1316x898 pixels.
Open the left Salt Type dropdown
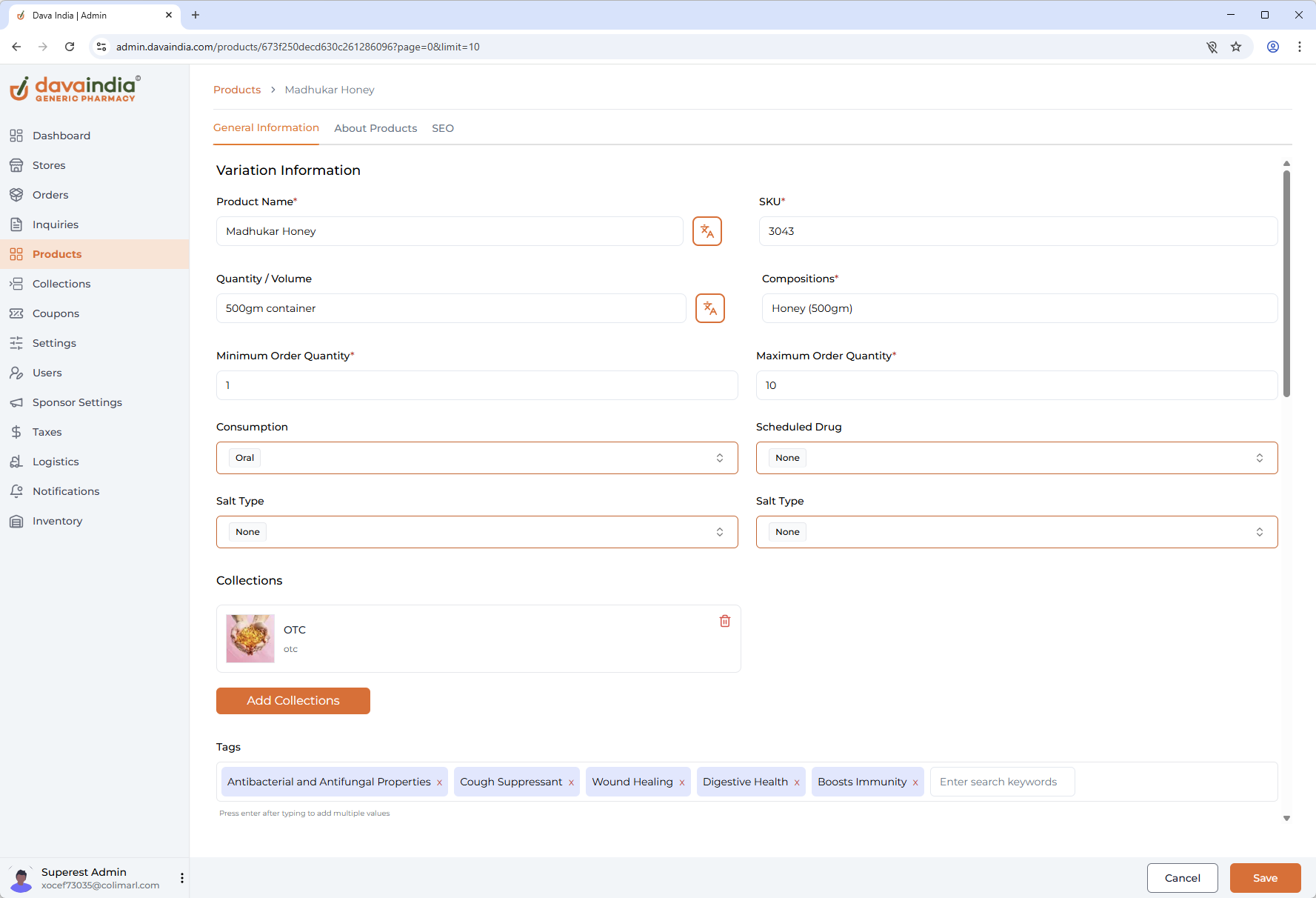tap(477, 532)
